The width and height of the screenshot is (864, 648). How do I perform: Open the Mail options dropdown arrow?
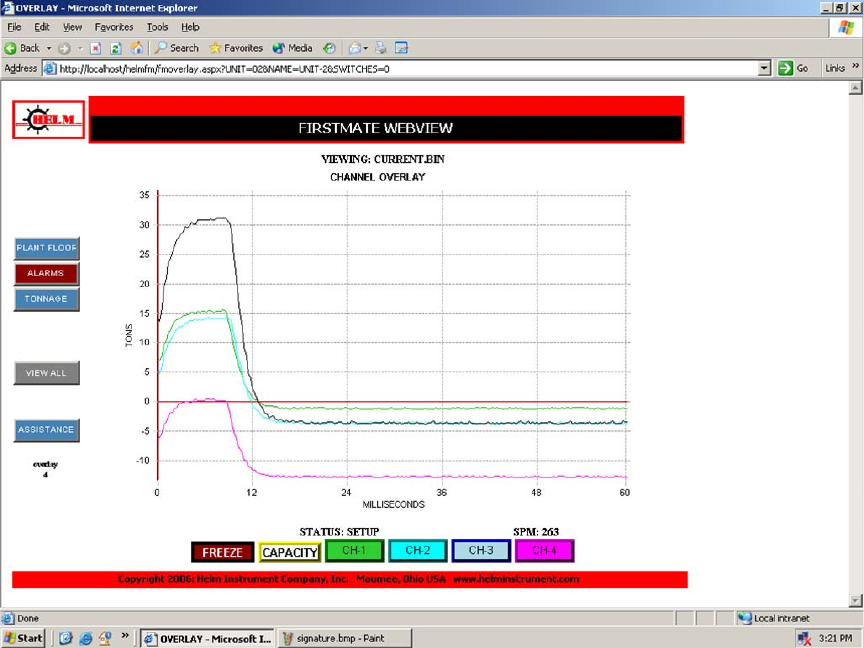(365, 48)
